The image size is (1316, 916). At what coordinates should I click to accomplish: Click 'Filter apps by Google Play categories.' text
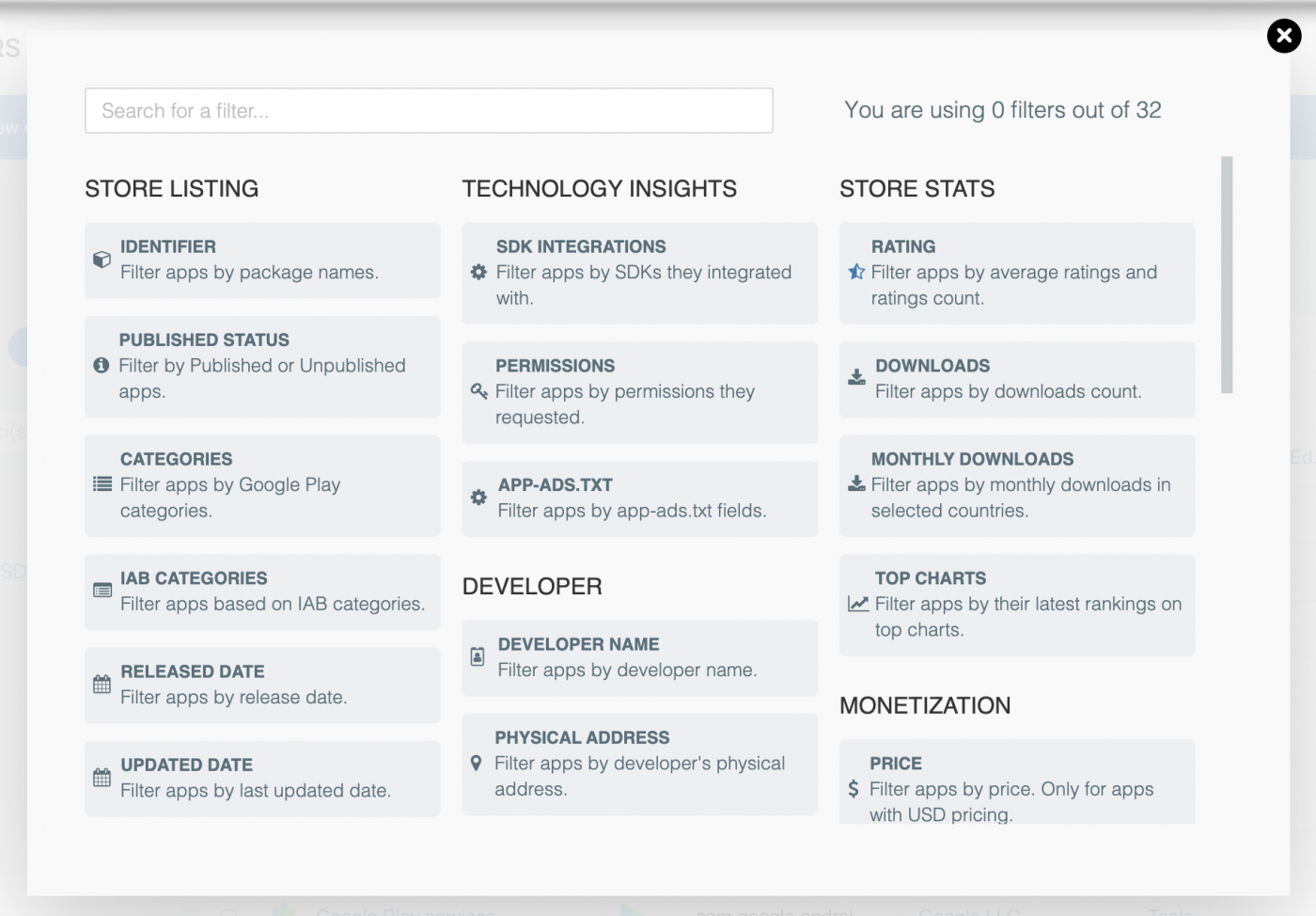230,497
